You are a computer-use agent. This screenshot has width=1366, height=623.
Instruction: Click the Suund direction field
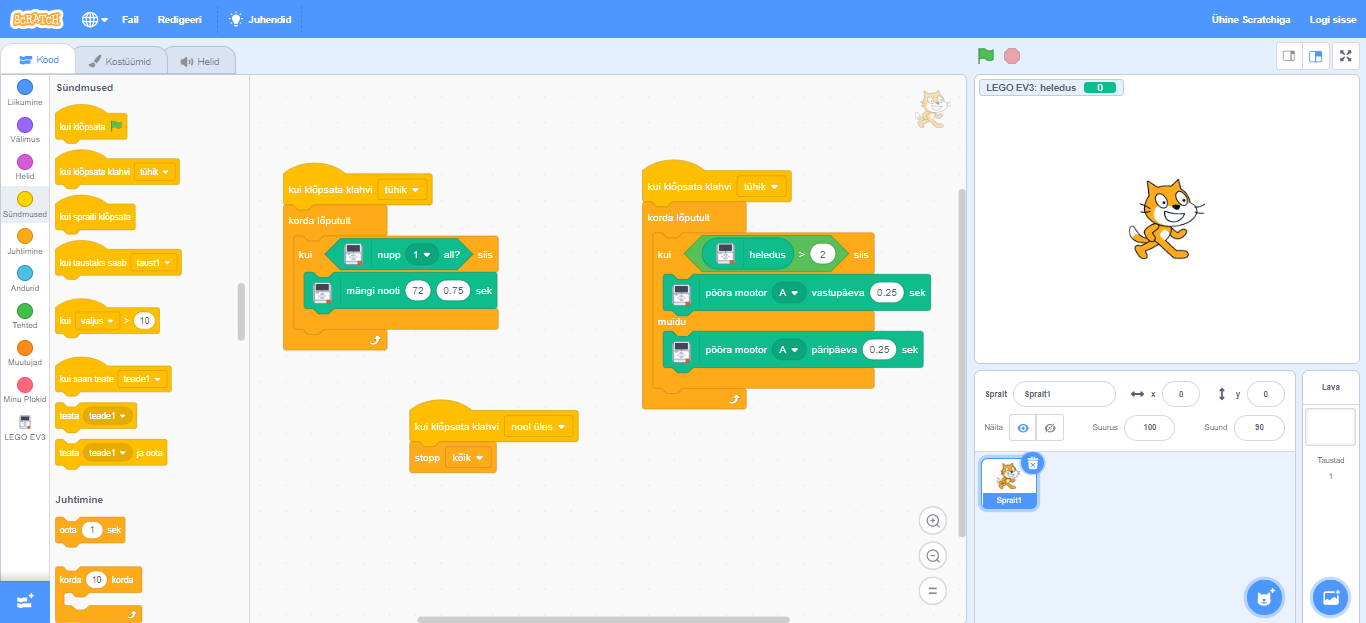[1259, 428]
